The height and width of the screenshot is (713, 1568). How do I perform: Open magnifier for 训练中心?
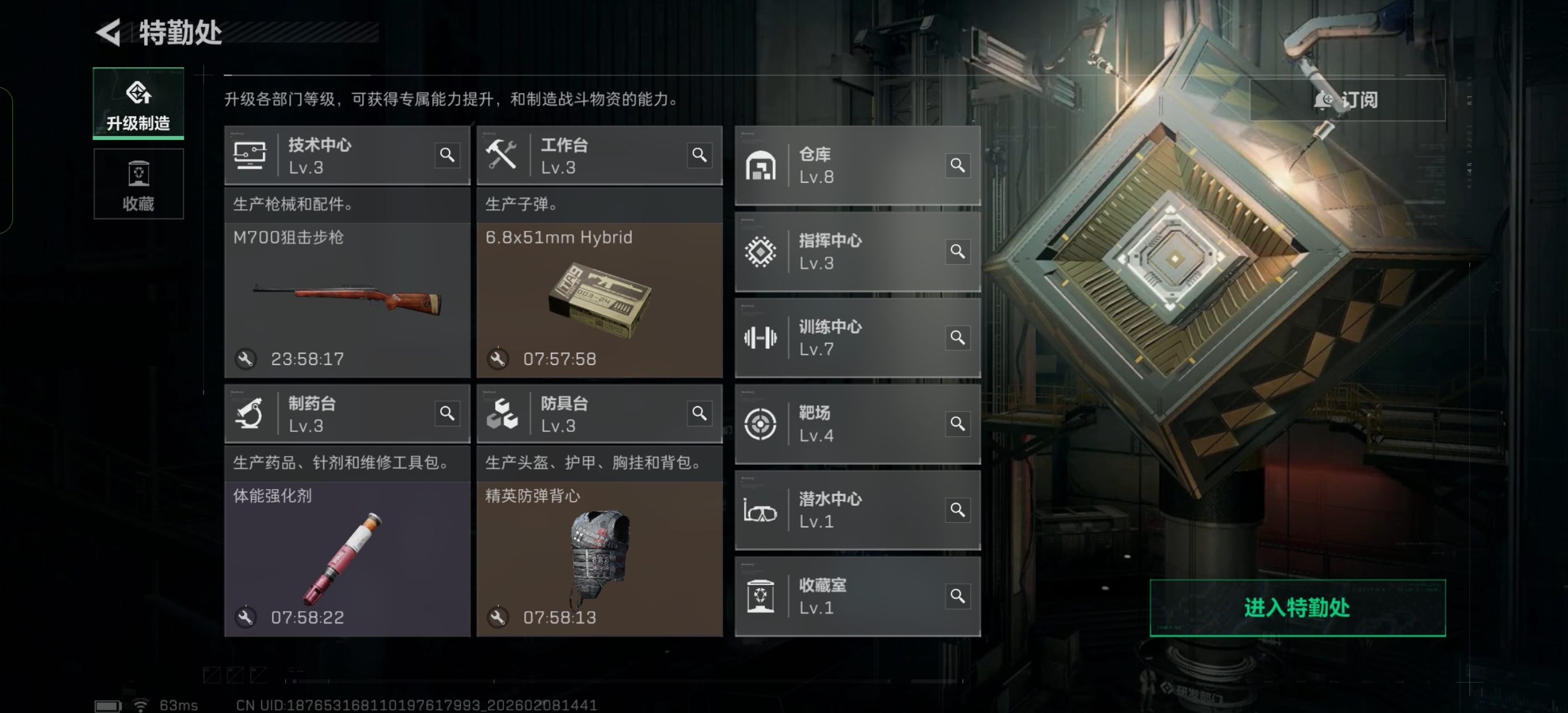[958, 337]
